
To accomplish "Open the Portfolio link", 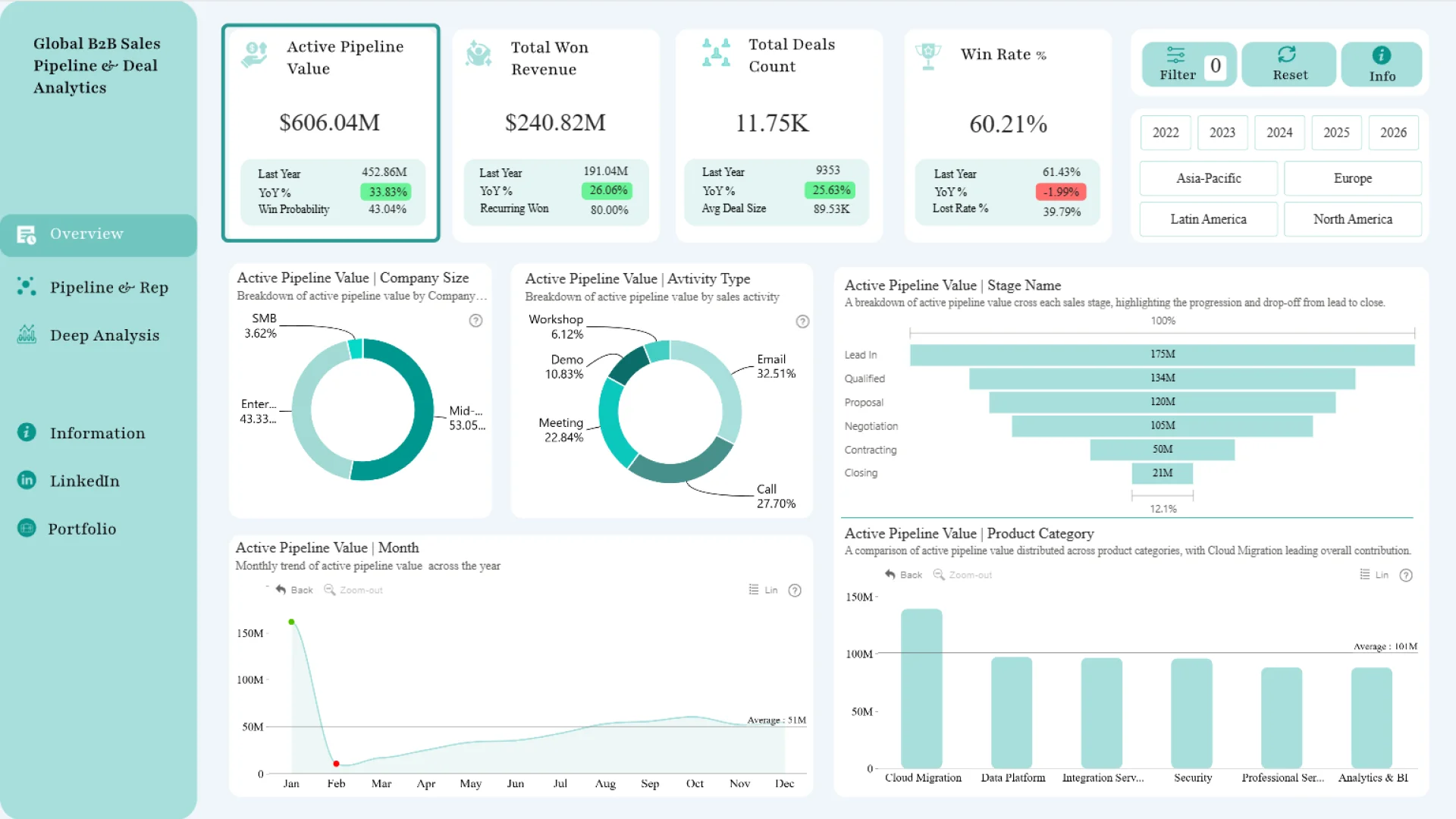I will 82,529.
